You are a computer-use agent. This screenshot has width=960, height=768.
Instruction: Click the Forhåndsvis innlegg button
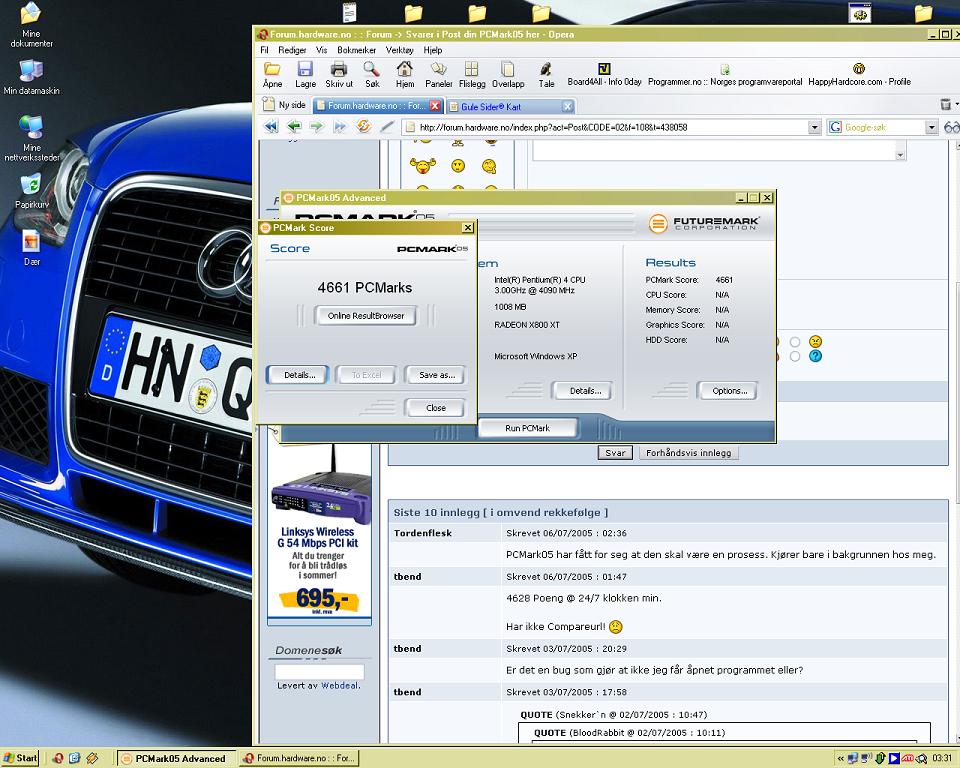pos(688,453)
